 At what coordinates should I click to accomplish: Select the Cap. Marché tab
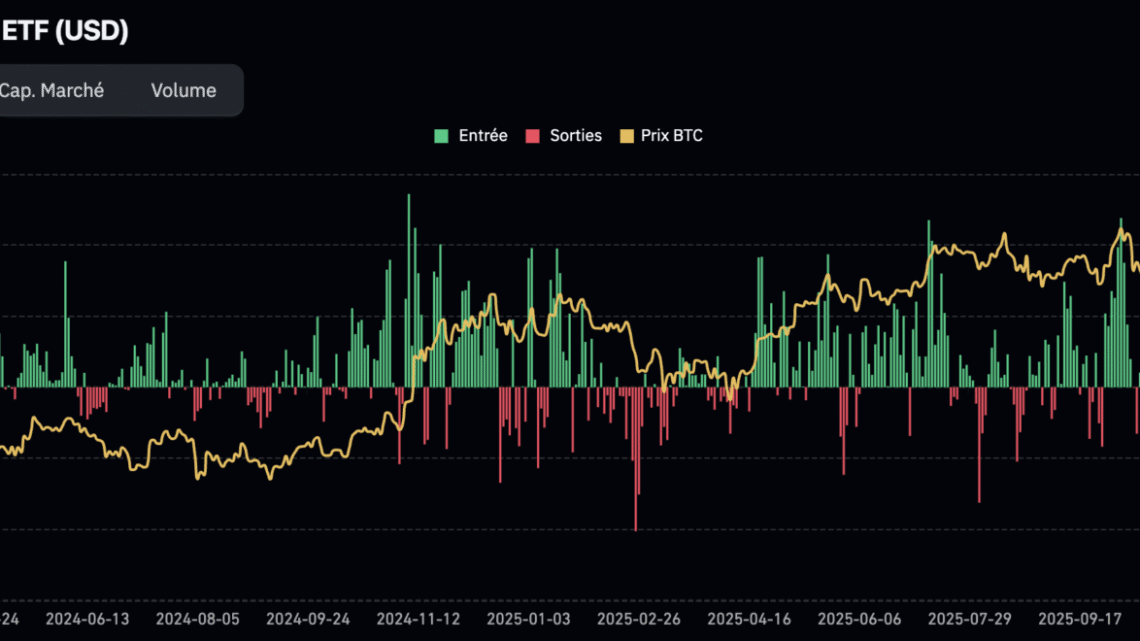[x=52, y=90]
